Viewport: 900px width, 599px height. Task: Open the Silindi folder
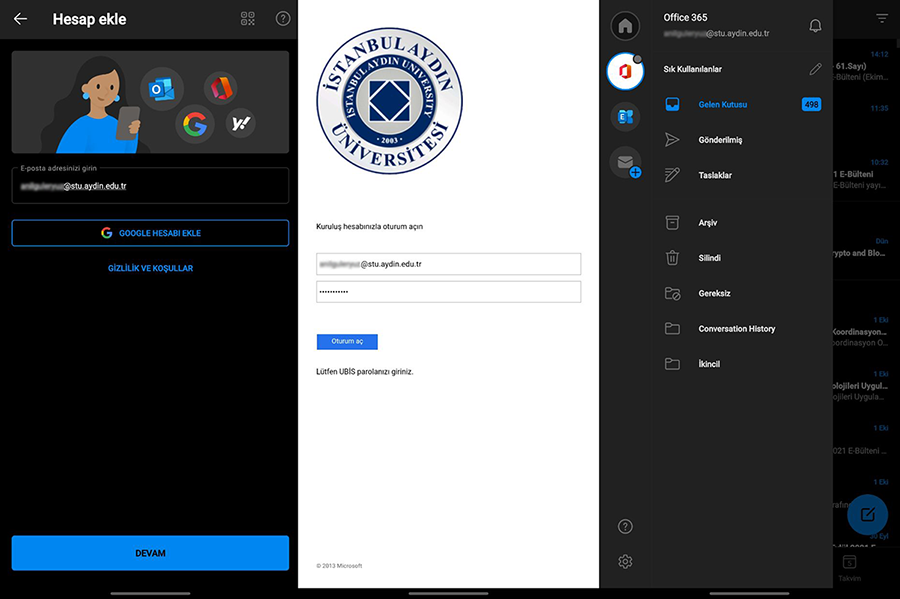tap(742, 258)
